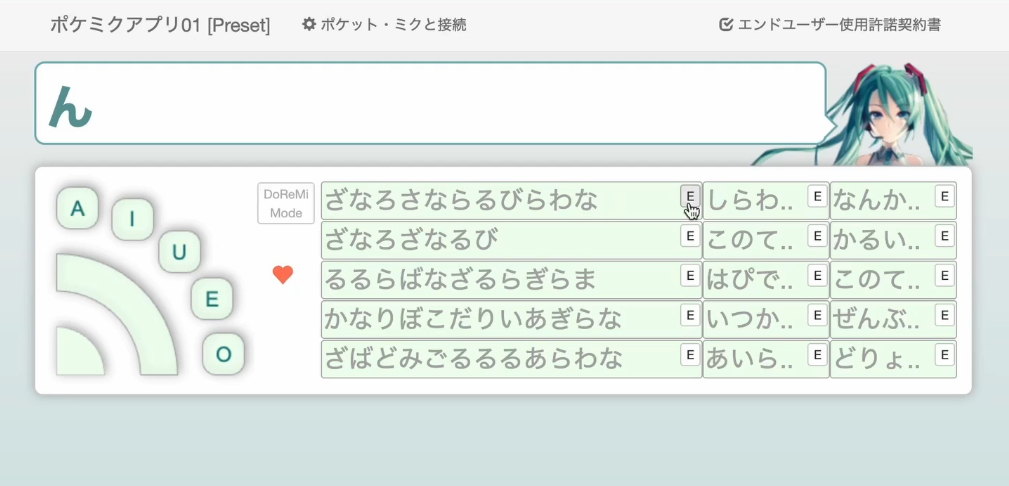Select the しらわ.. preset lyric
Viewport: 1009px width, 486px height.
click(x=753, y=200)
